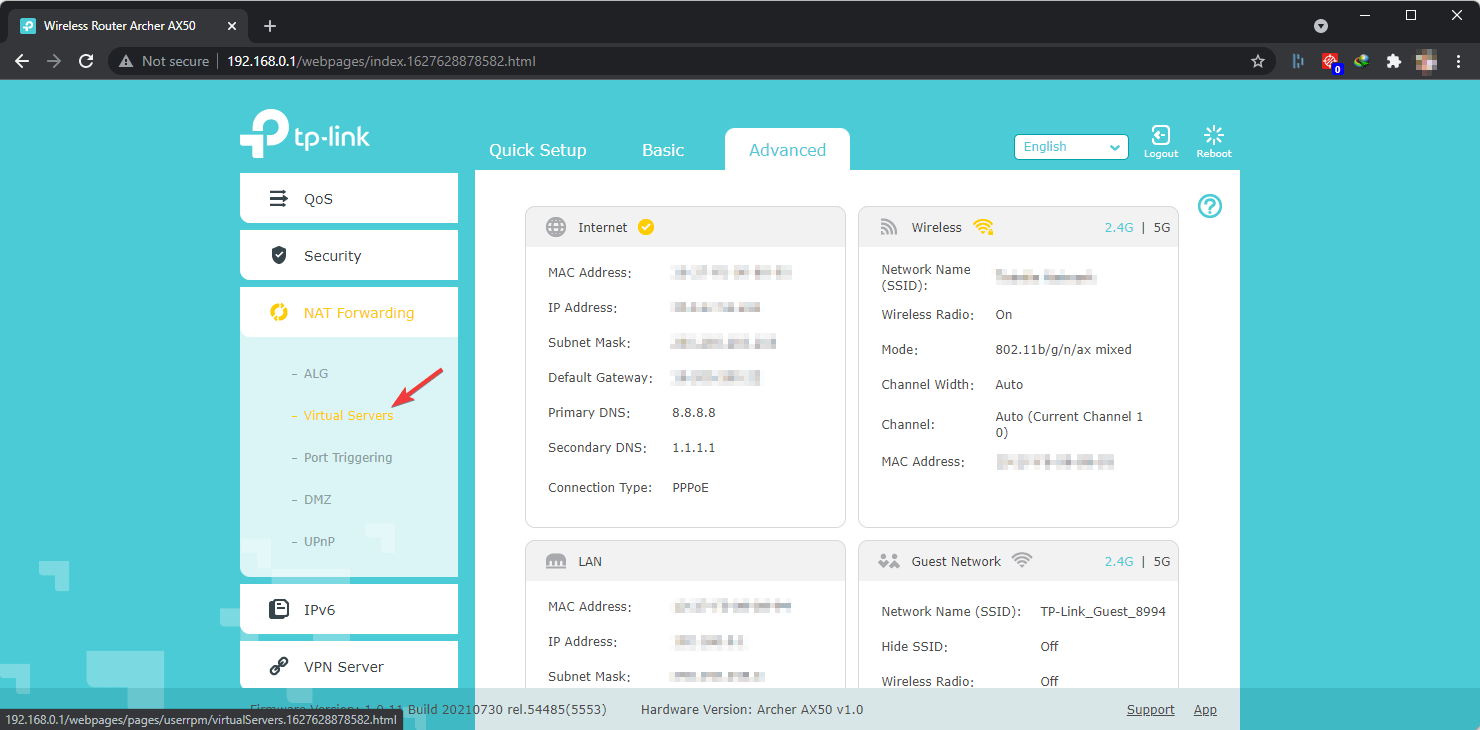The width and height of the screenshot is (1480, 730).
Task: Bookmark this page with star icon
Action: (x=1258, y=61)
